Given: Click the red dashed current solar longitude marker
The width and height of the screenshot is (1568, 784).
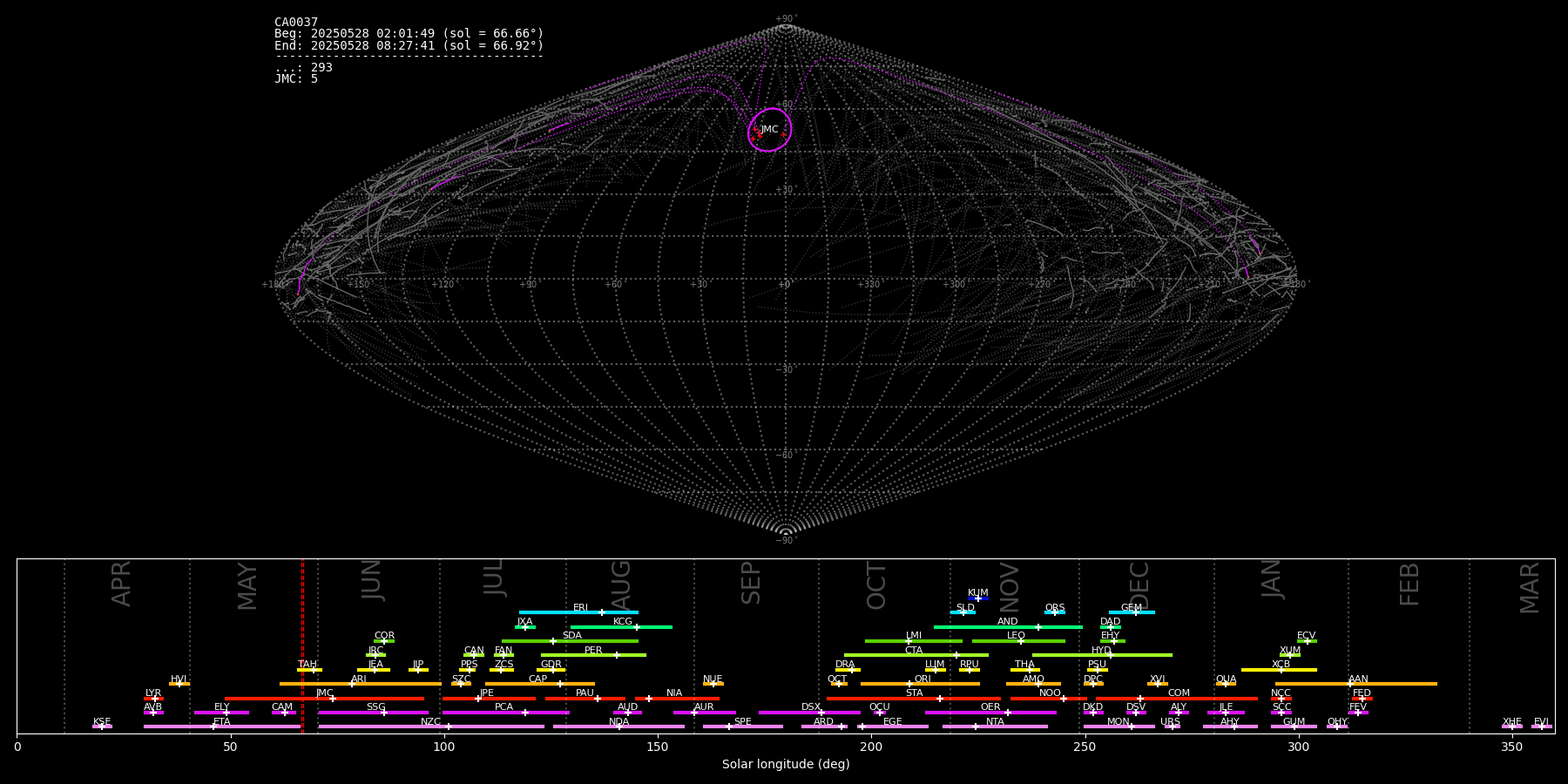Looking at the screenshot, I should point(302,645).
